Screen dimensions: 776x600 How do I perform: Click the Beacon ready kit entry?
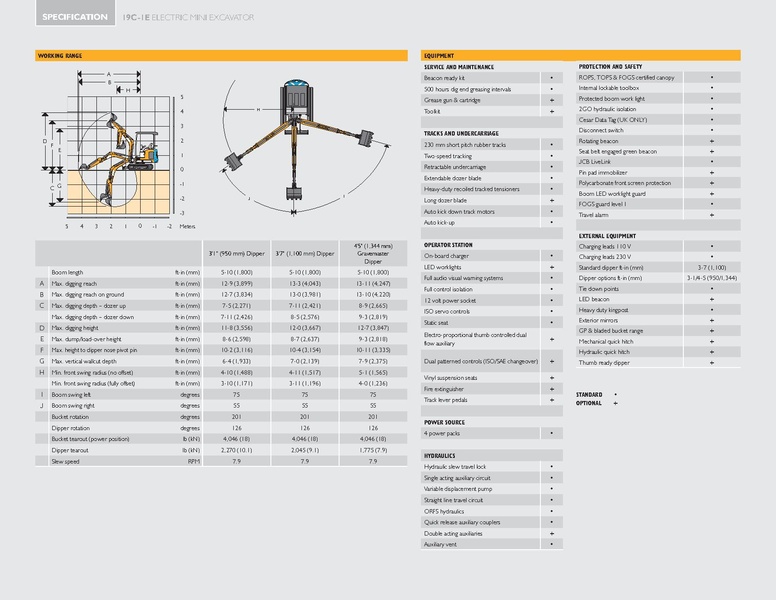click(x=444, y=78)
